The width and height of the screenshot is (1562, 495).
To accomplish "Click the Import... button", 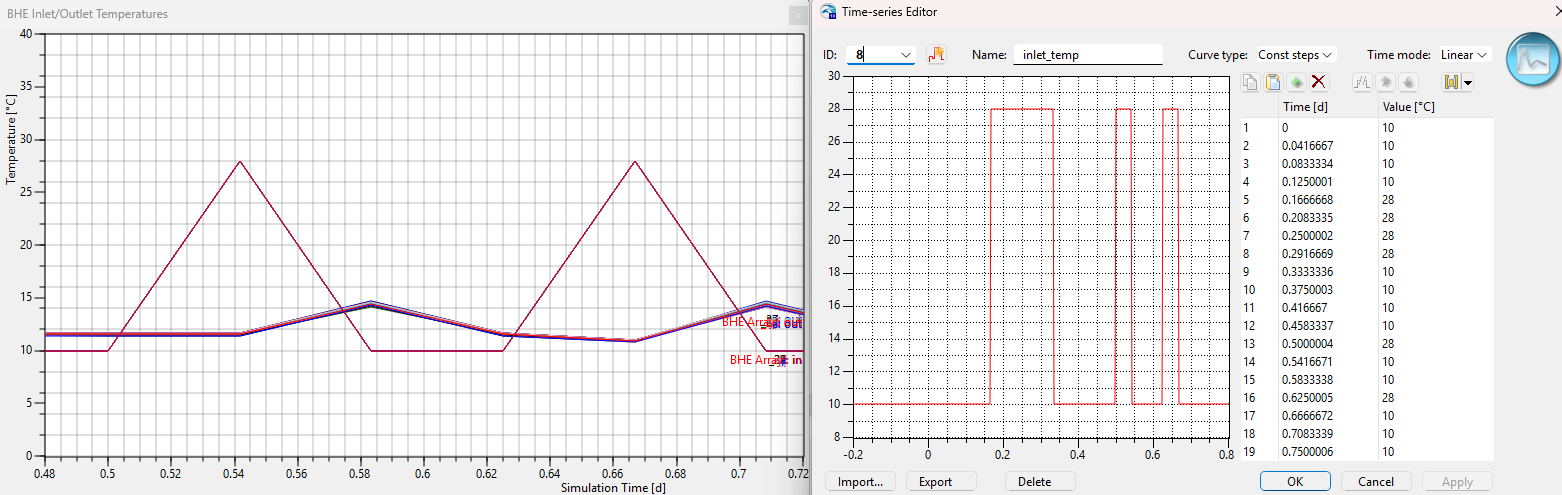I will click(860, 481).
